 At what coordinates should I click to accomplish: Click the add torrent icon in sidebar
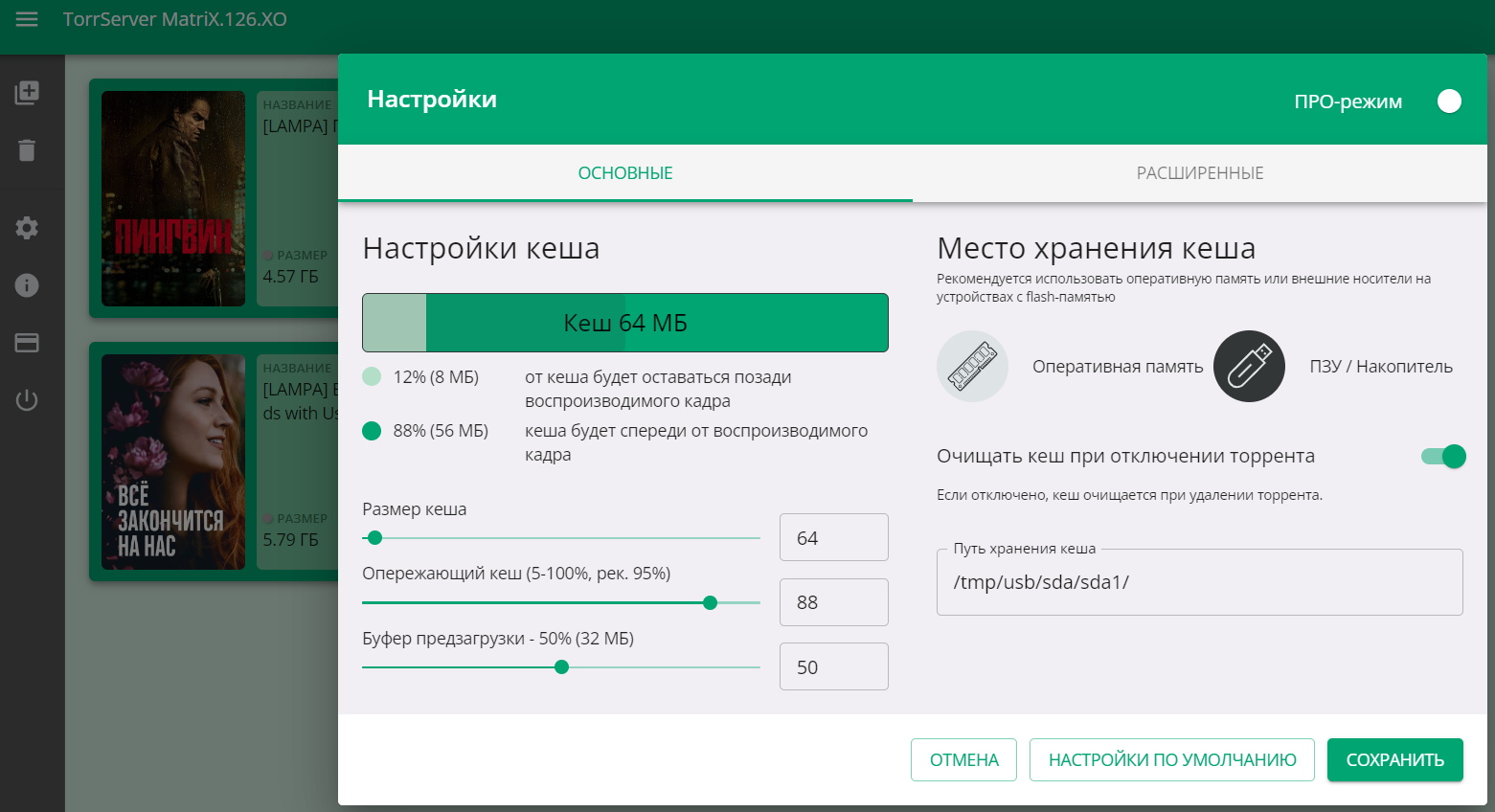point(27,93)
